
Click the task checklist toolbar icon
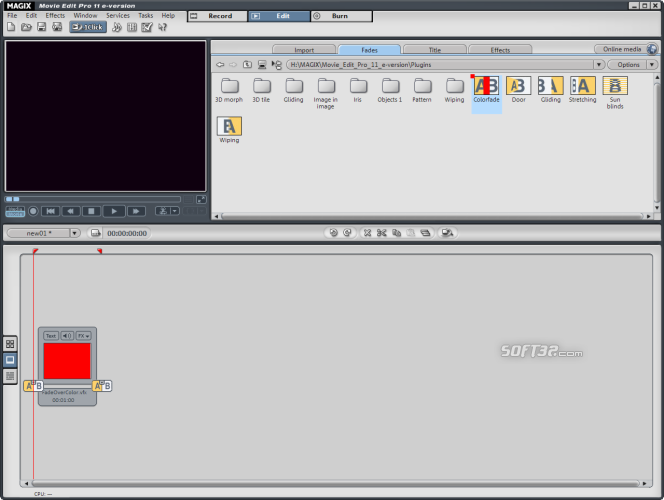click(147, 27)
